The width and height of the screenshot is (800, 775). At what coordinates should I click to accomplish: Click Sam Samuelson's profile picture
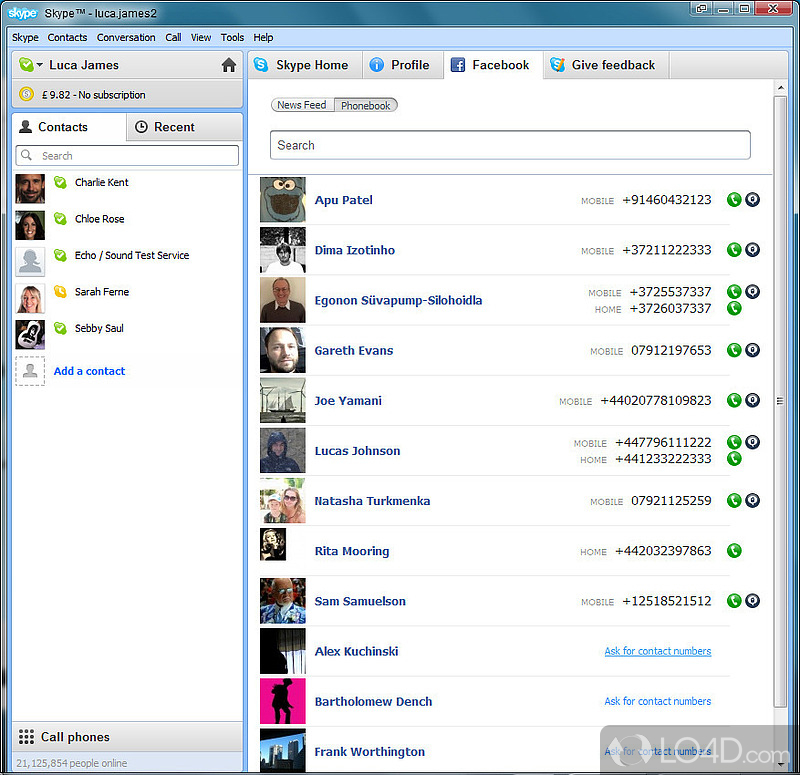pos(283,601)
